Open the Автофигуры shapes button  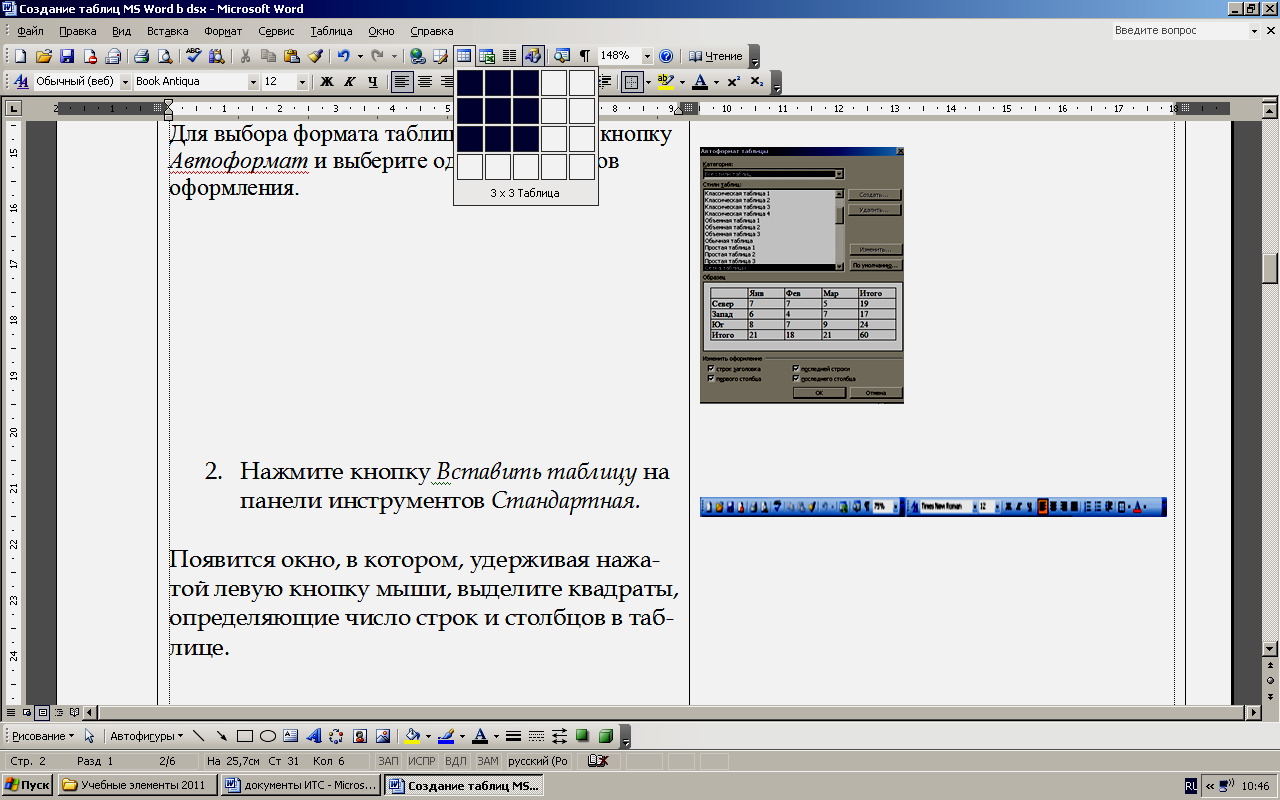point(146,736)
